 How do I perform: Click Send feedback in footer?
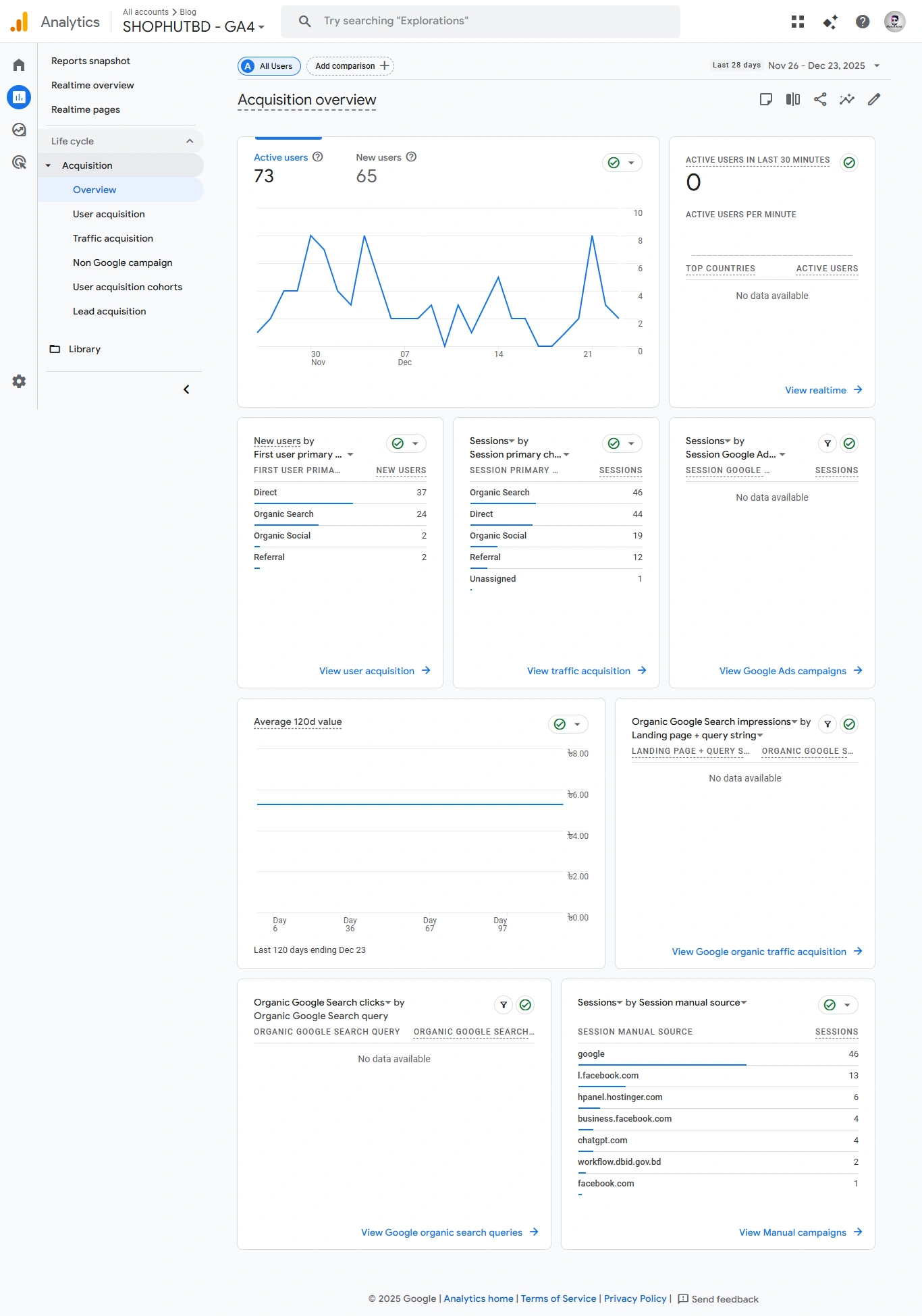pyautogui.click(x=718, y=1299)
